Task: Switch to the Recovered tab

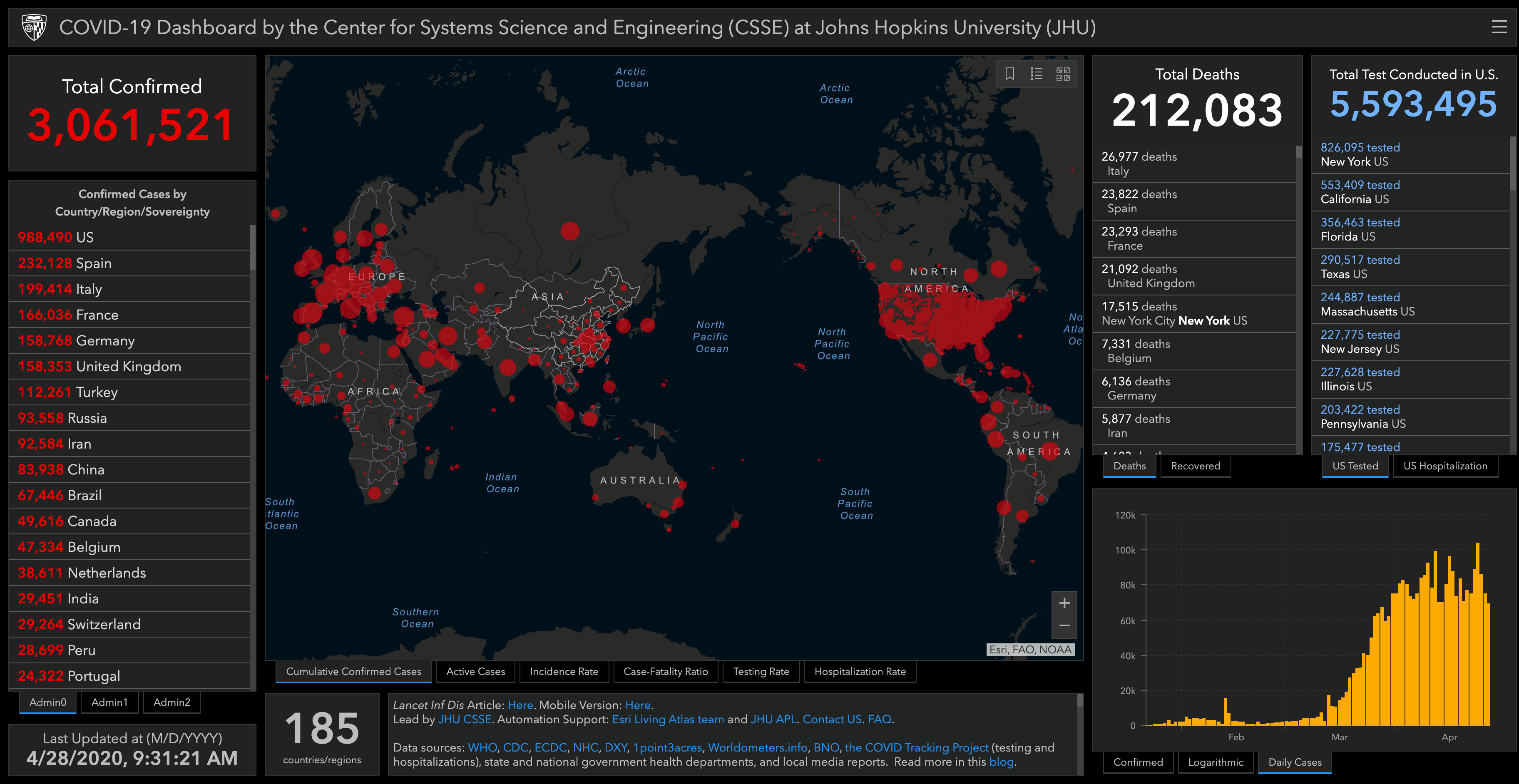Action: pyautogui.click(x=1195, y=466)
